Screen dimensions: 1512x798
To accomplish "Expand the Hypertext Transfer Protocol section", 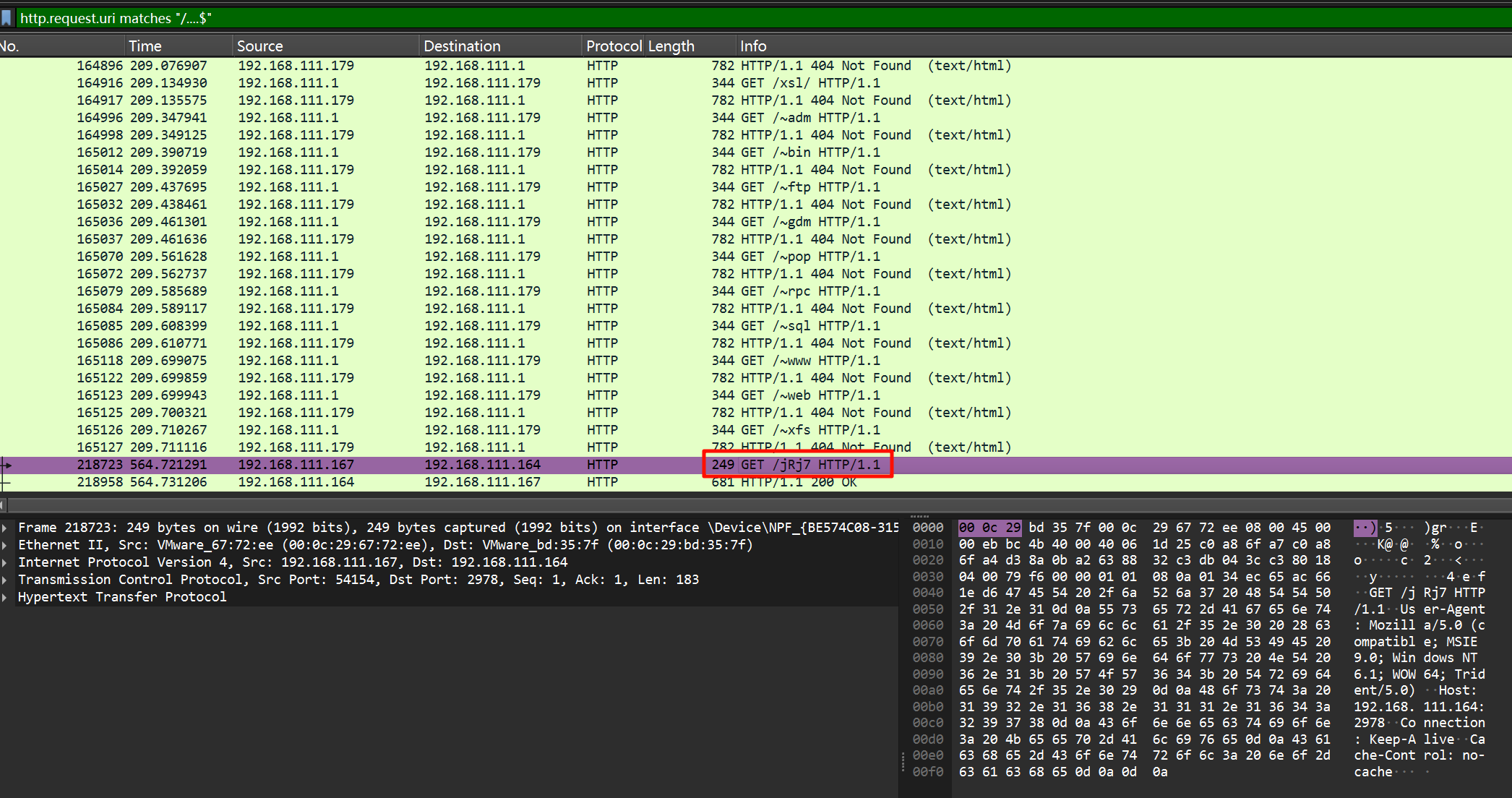I will pyautogui.click(x=5, y=597).
